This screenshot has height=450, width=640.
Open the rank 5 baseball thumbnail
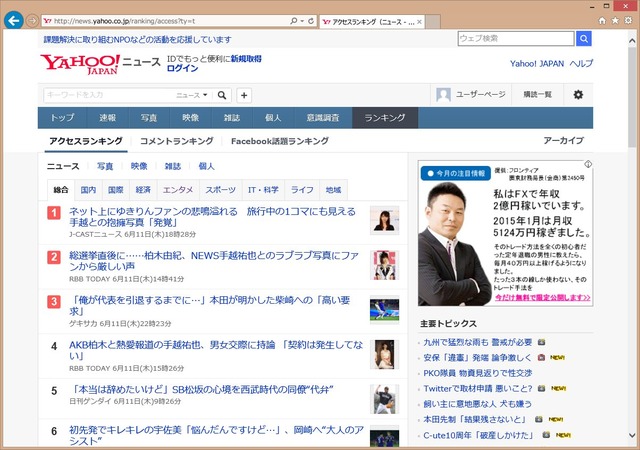click(x=384, y=399)
